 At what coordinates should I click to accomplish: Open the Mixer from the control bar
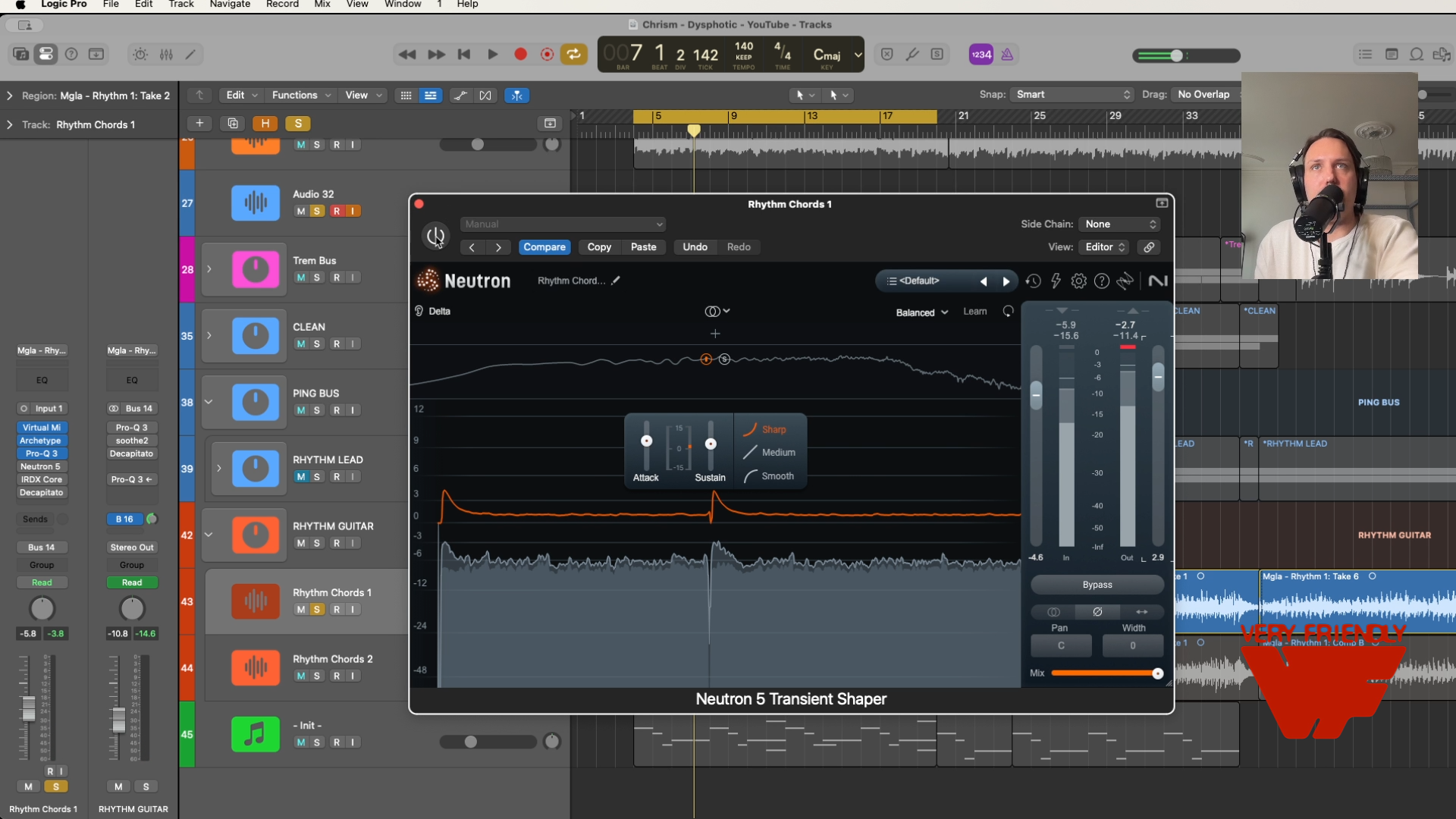[166, 54]
